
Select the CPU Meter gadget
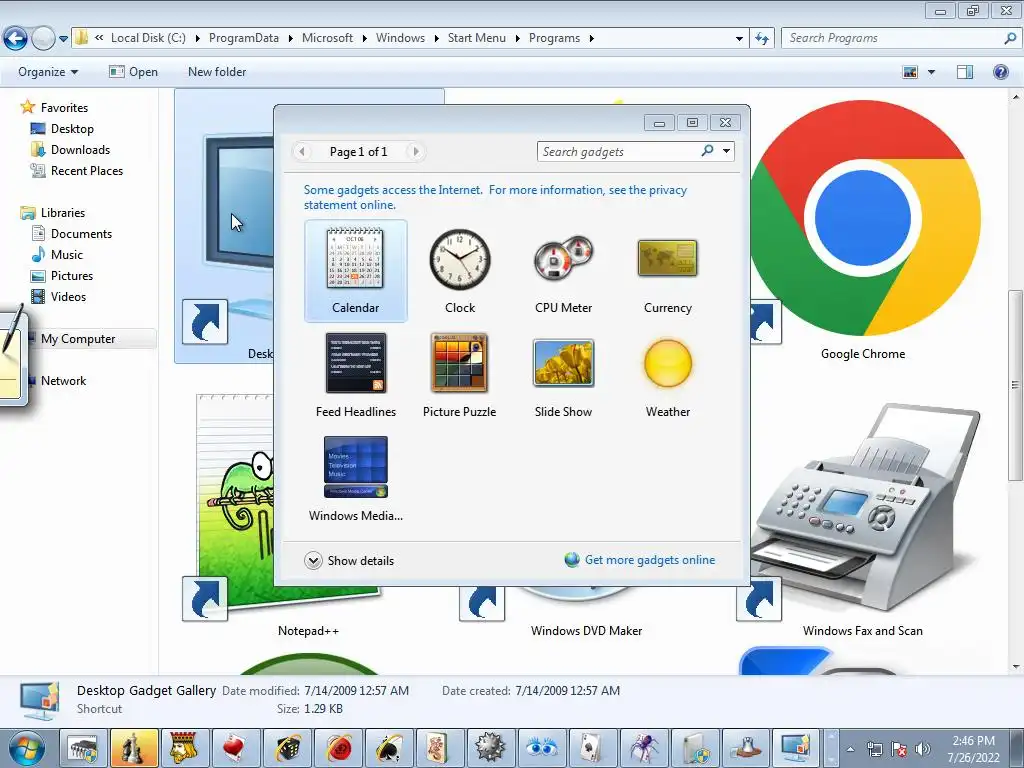click(x=563, y=271)
